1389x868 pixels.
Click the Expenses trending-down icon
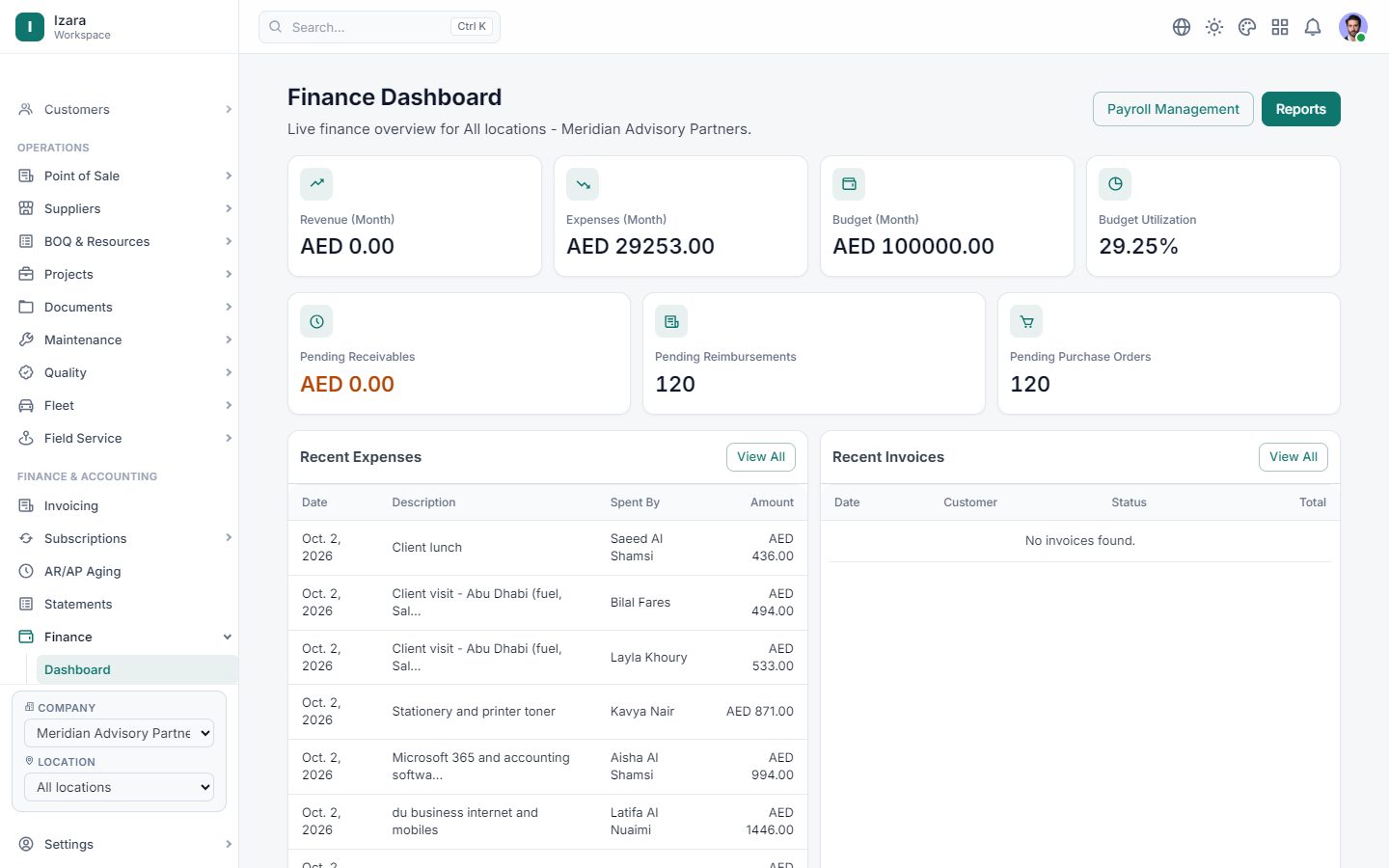(x=583, y=183)
